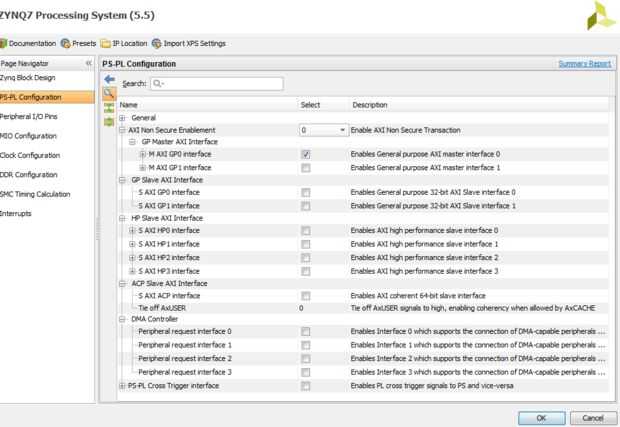Select S AXI ACP interface row label
This screenshot has height=427, width=620.
point(169,296)
